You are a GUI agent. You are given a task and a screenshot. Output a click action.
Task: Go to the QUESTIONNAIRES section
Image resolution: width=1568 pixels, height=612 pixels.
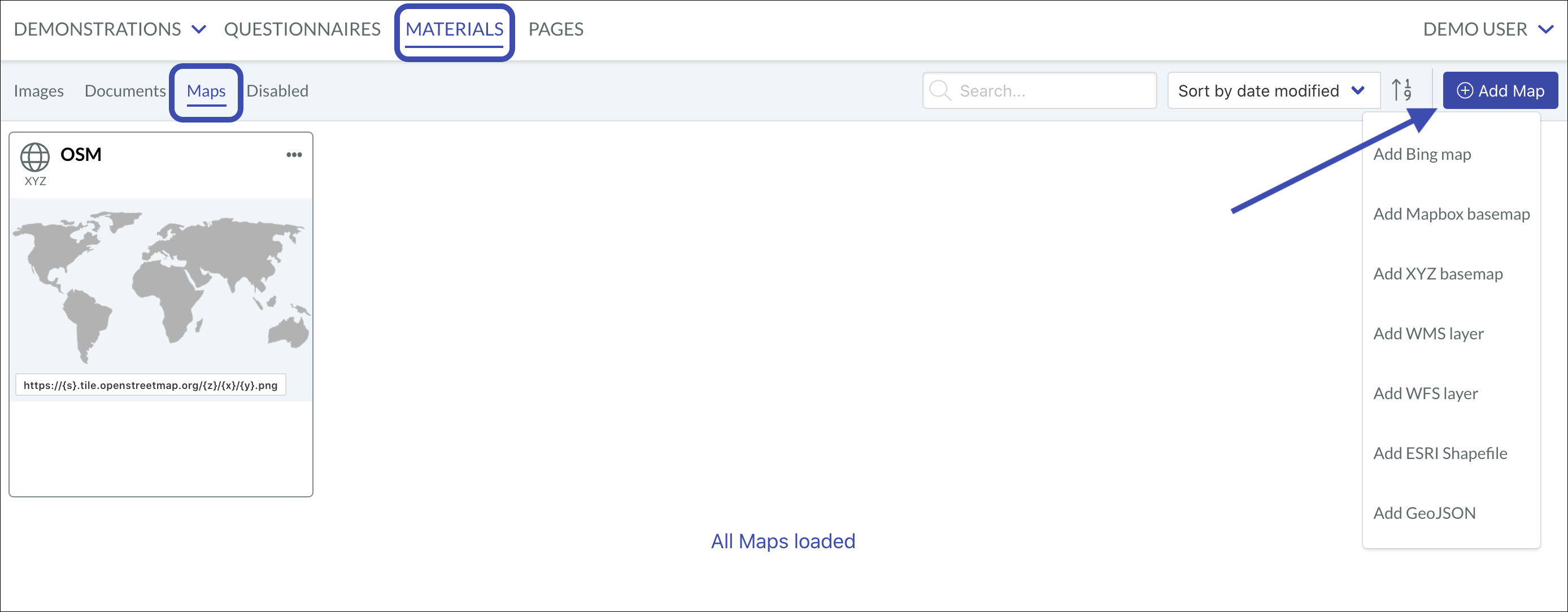(x=302, y=29)
